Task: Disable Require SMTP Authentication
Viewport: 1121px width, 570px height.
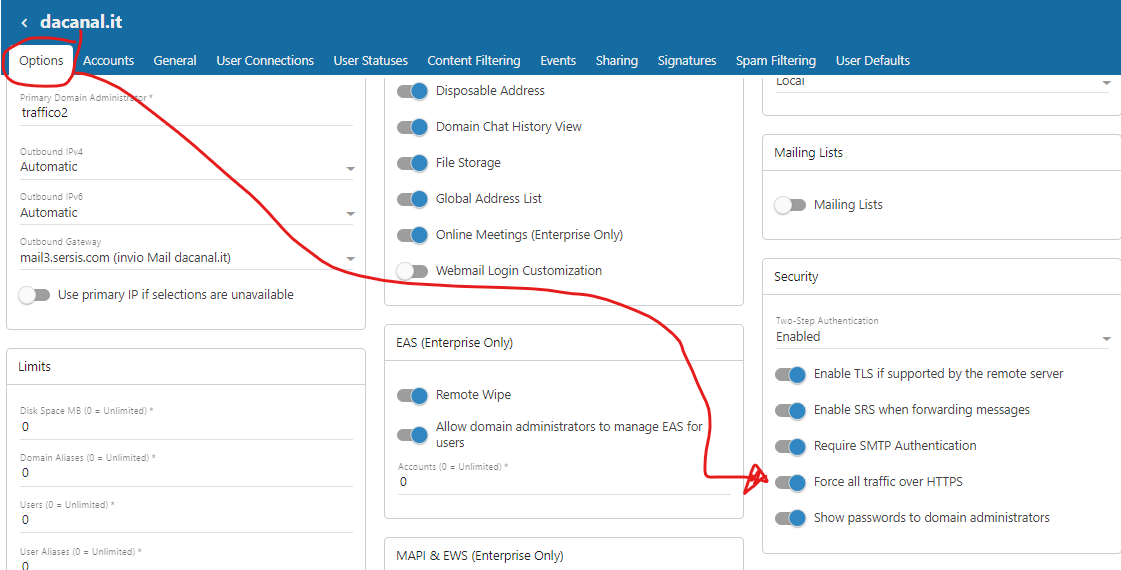Action: pos(790,446)
